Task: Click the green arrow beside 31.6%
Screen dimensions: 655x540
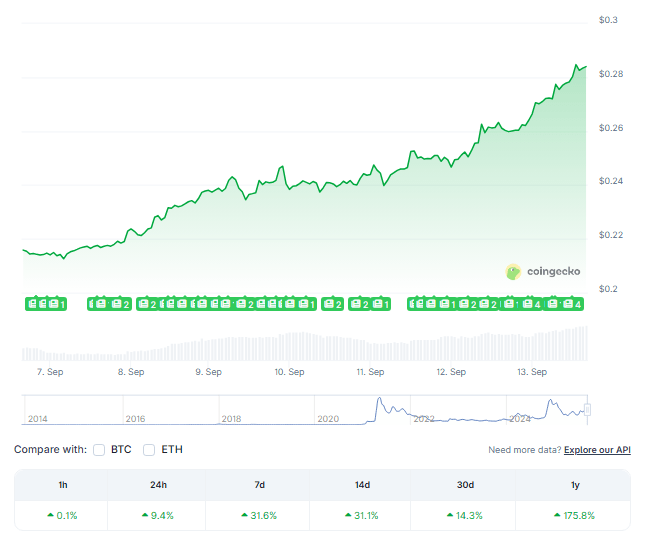Action: click(x=244, y=515)
